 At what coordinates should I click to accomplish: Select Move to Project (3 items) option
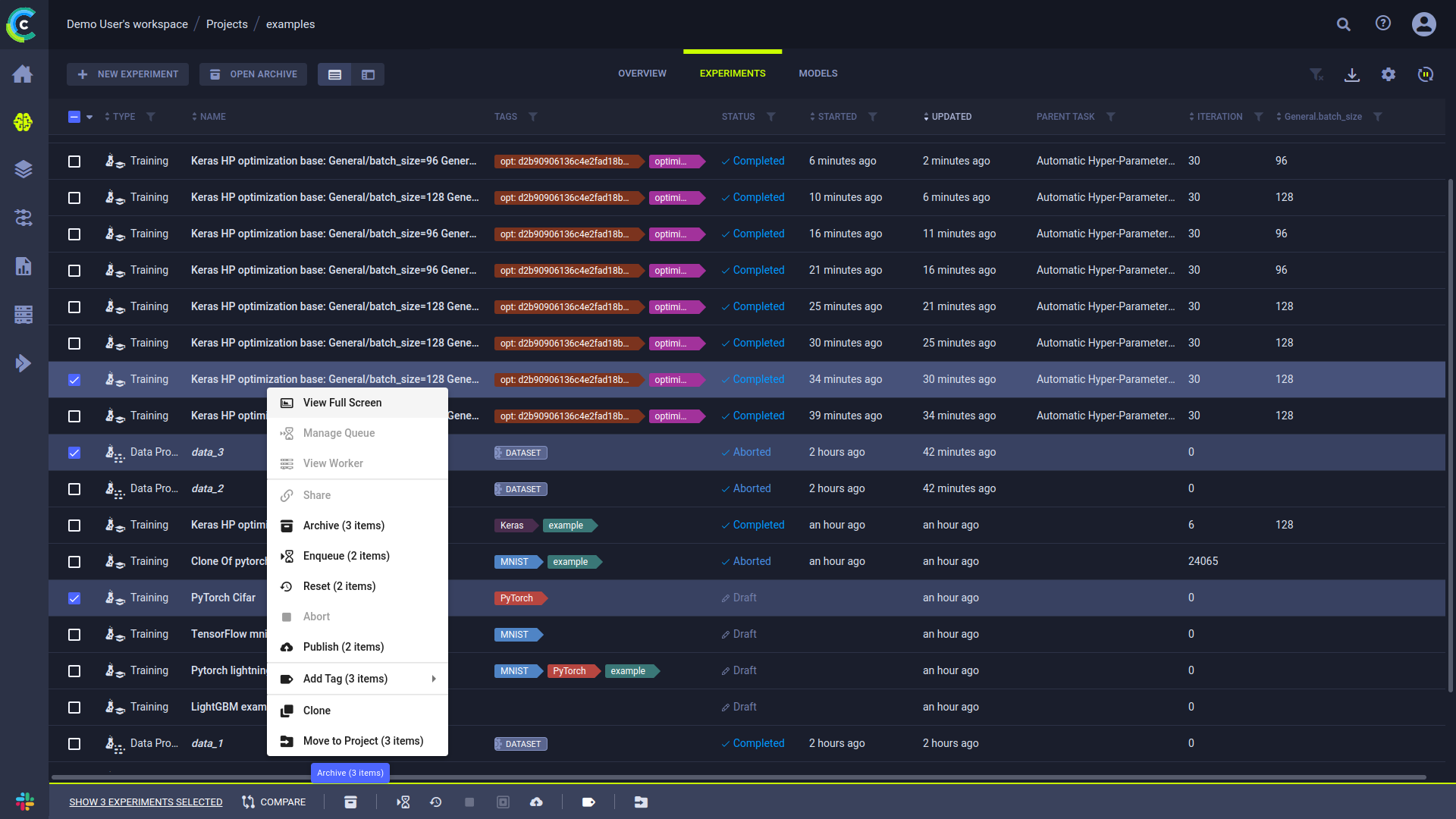(x=363, y=741)
